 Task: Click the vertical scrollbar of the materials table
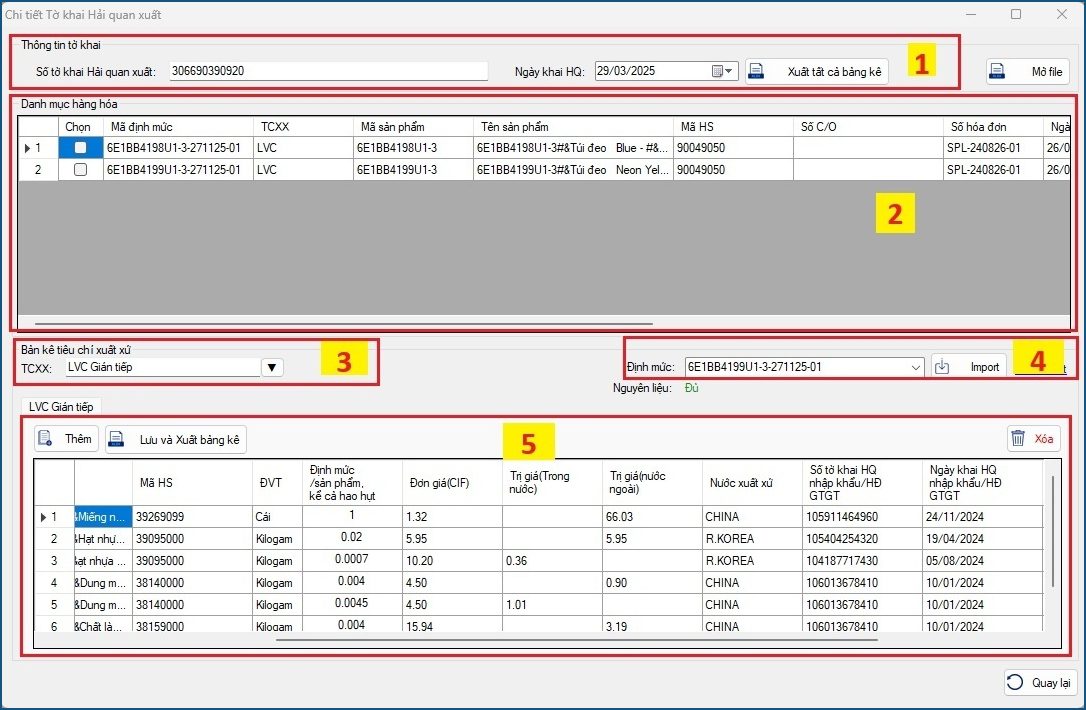[x=1053, y=530]
